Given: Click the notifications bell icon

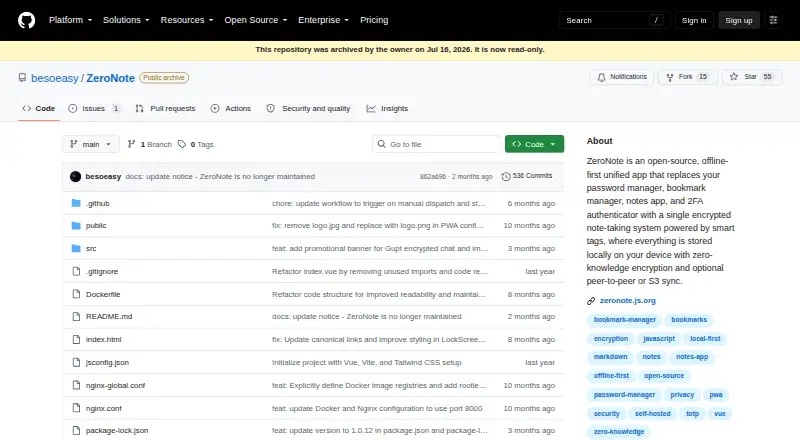Looking at the screenshot, I should coord(602,77).
